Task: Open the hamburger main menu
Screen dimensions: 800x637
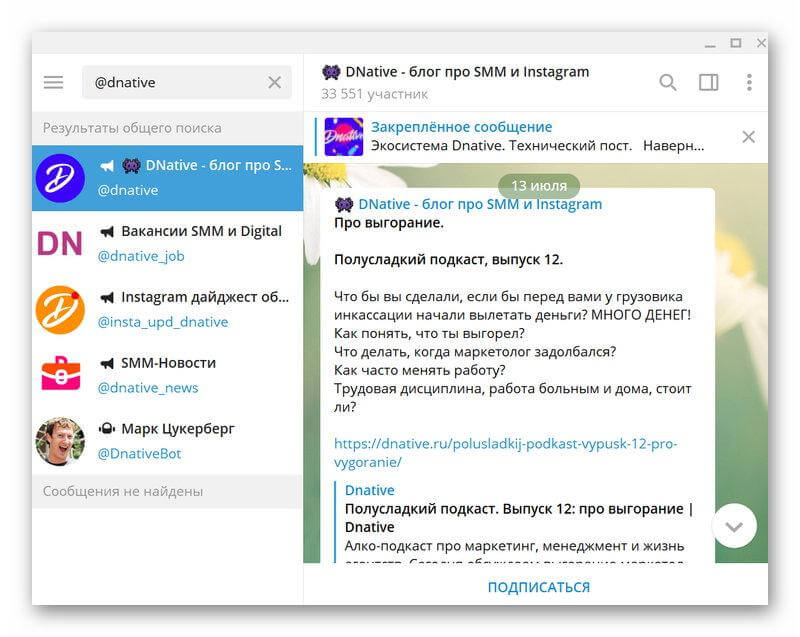Action: [54, 82]
